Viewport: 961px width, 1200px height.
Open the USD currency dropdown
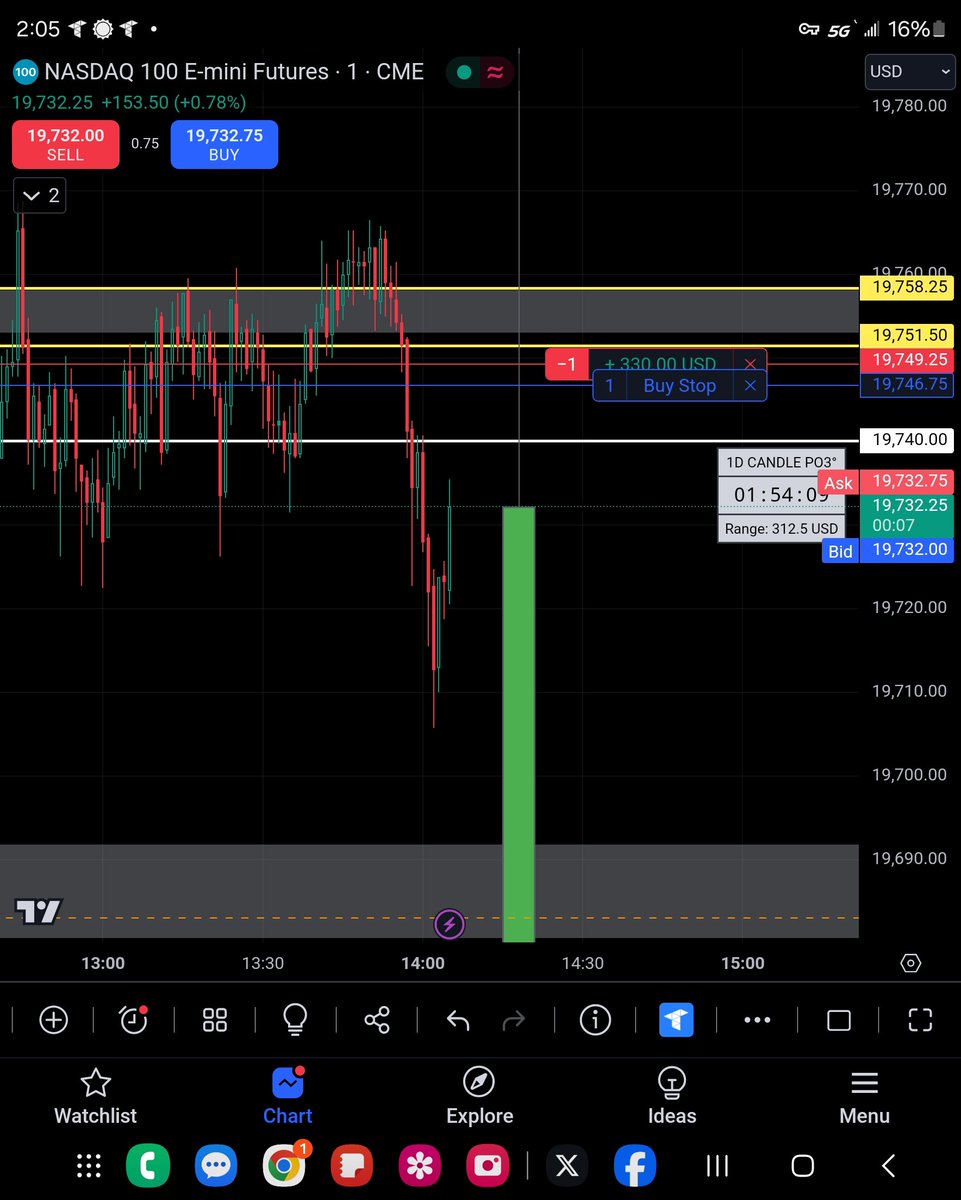(x=909, y=72)
